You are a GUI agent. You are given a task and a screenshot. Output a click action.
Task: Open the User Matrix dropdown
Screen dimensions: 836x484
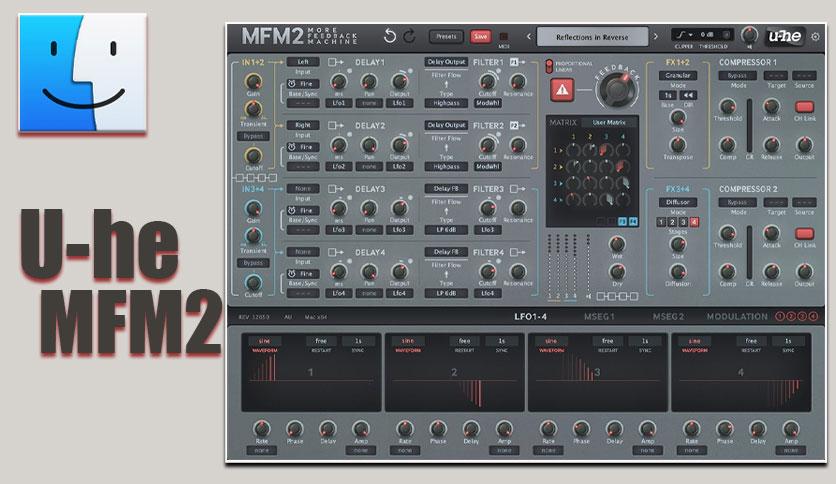click(x=609, y=123)
